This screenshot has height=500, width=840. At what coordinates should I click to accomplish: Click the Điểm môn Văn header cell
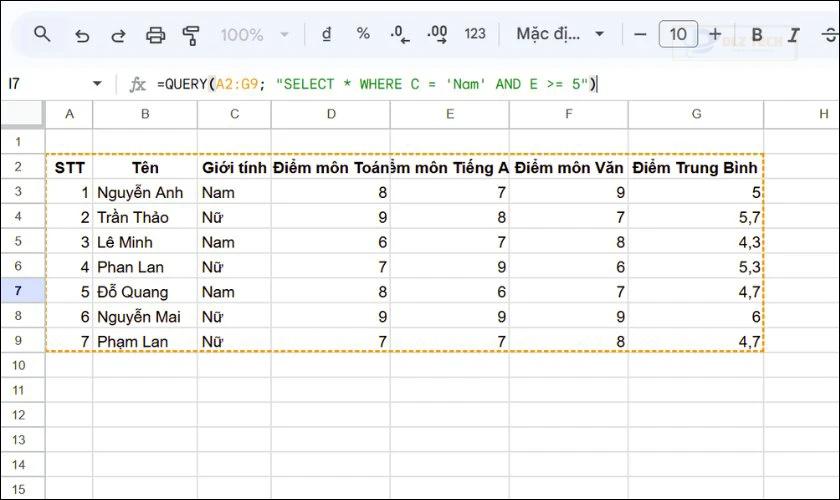click(568, 167)
